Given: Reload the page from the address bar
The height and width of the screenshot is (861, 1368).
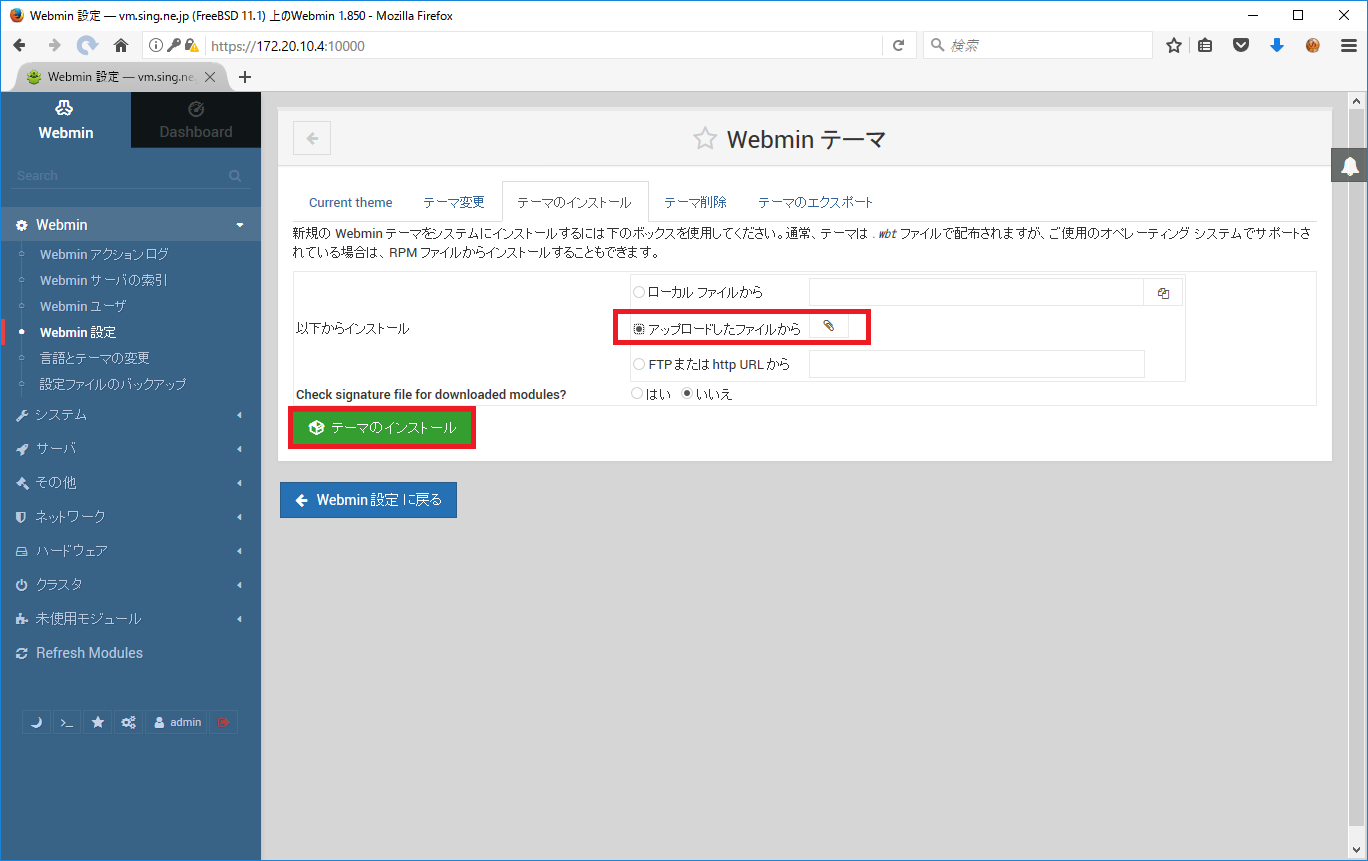Looking at the screenshot, I should coord(898,45).
